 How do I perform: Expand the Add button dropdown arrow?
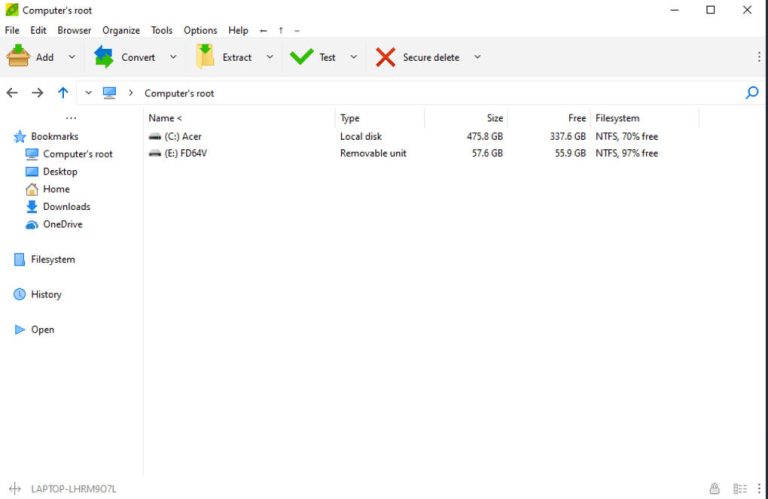click(x=72, y=57)
